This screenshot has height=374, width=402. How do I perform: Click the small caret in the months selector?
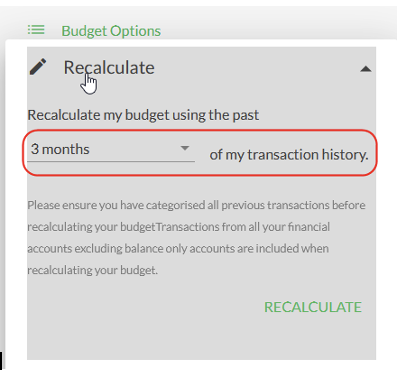pos(185,148)
